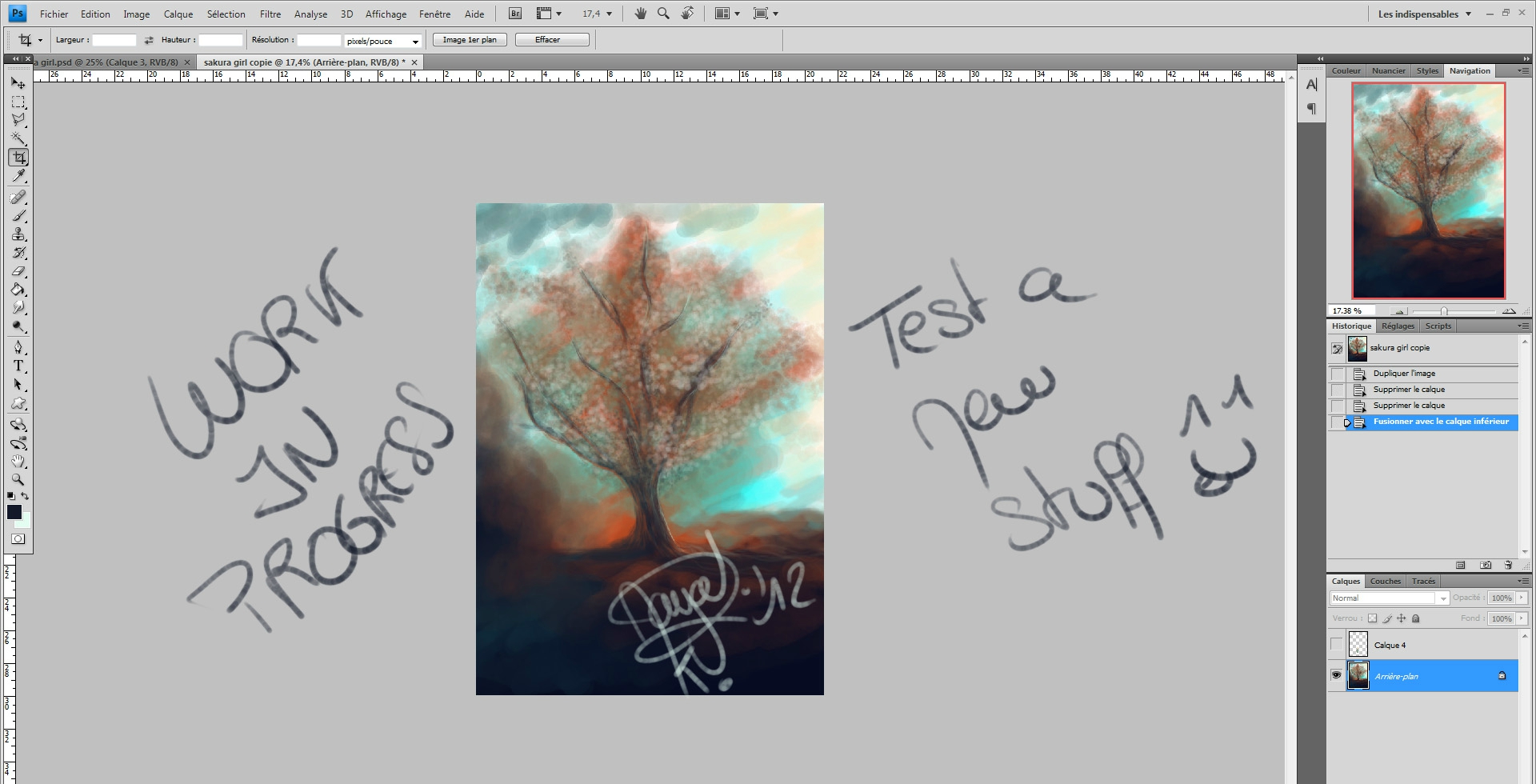The height and width of the screenshot is (784, 1536).
Task: Delete current history state with trash icon
Action: click(x=1508, y=565)
